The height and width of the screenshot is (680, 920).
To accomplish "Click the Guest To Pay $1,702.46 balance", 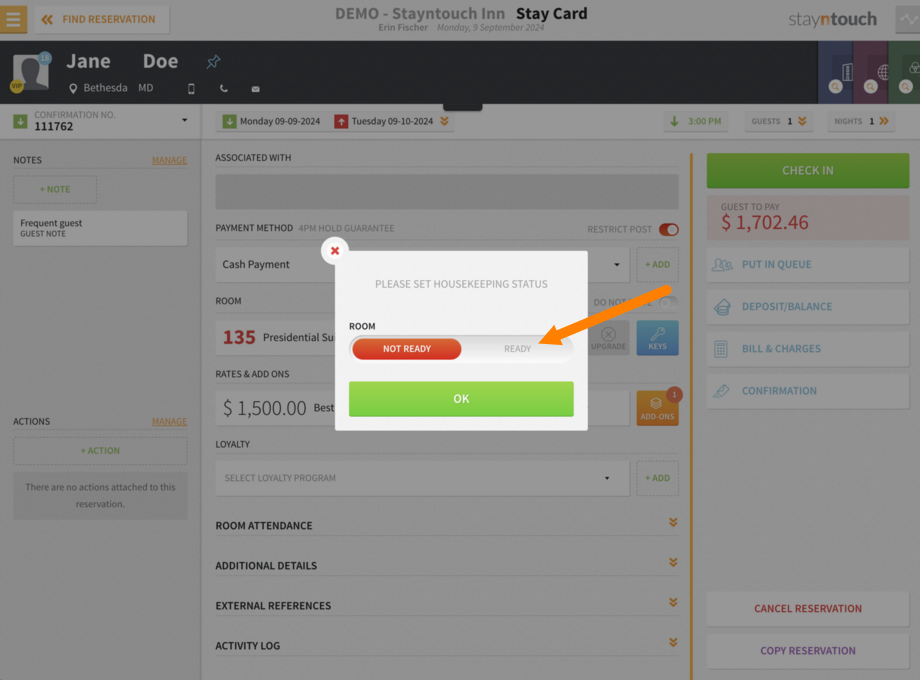I will pos(807,218).
